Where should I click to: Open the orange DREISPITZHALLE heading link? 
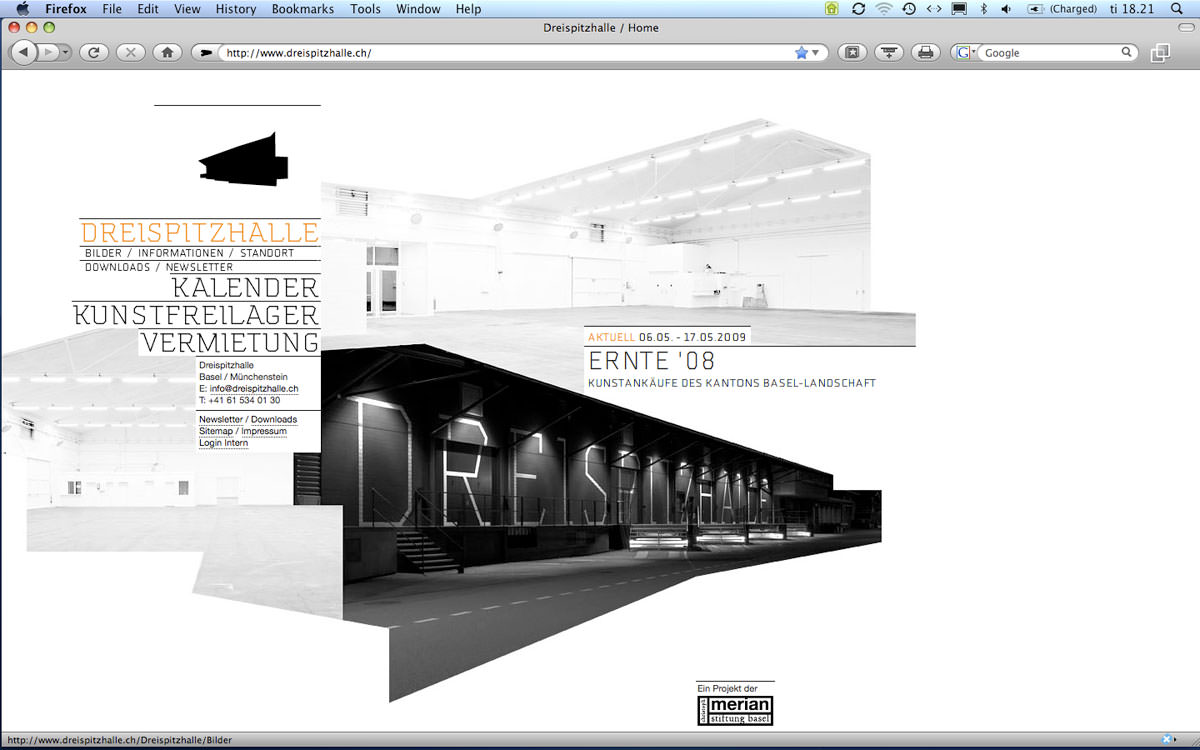(x=199, y=233)
